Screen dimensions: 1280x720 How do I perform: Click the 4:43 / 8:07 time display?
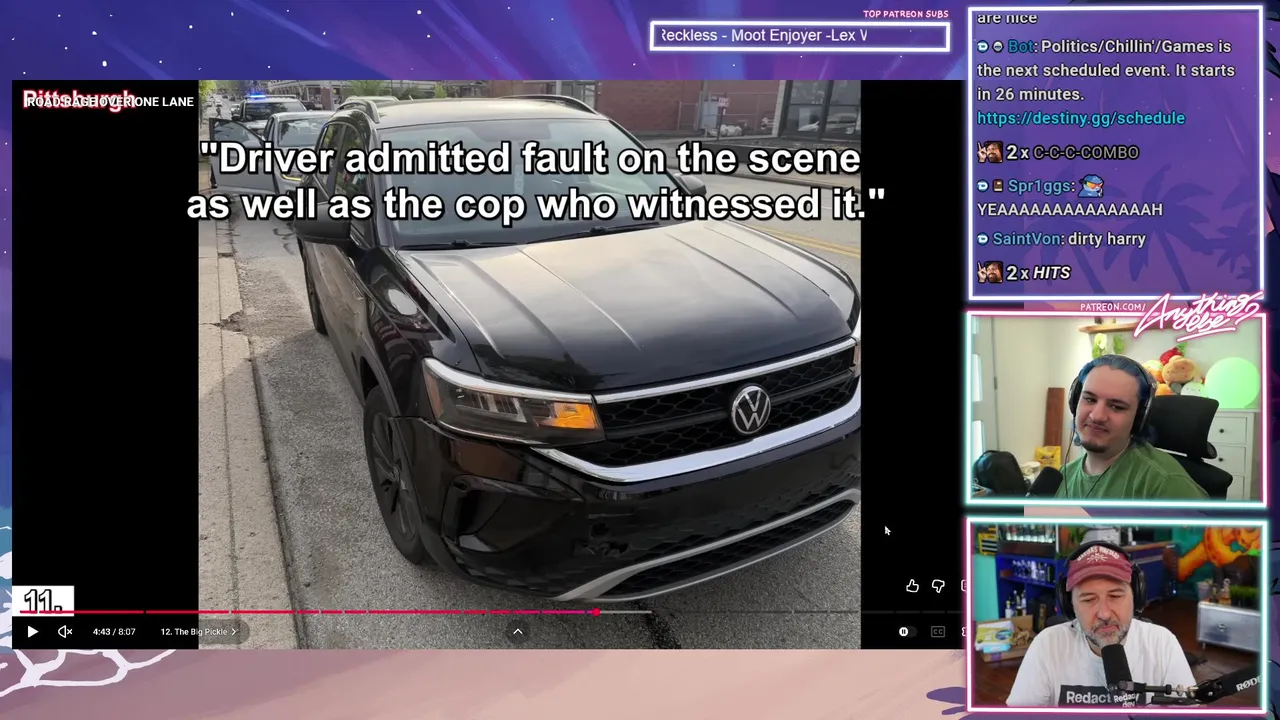click(114, 632)
